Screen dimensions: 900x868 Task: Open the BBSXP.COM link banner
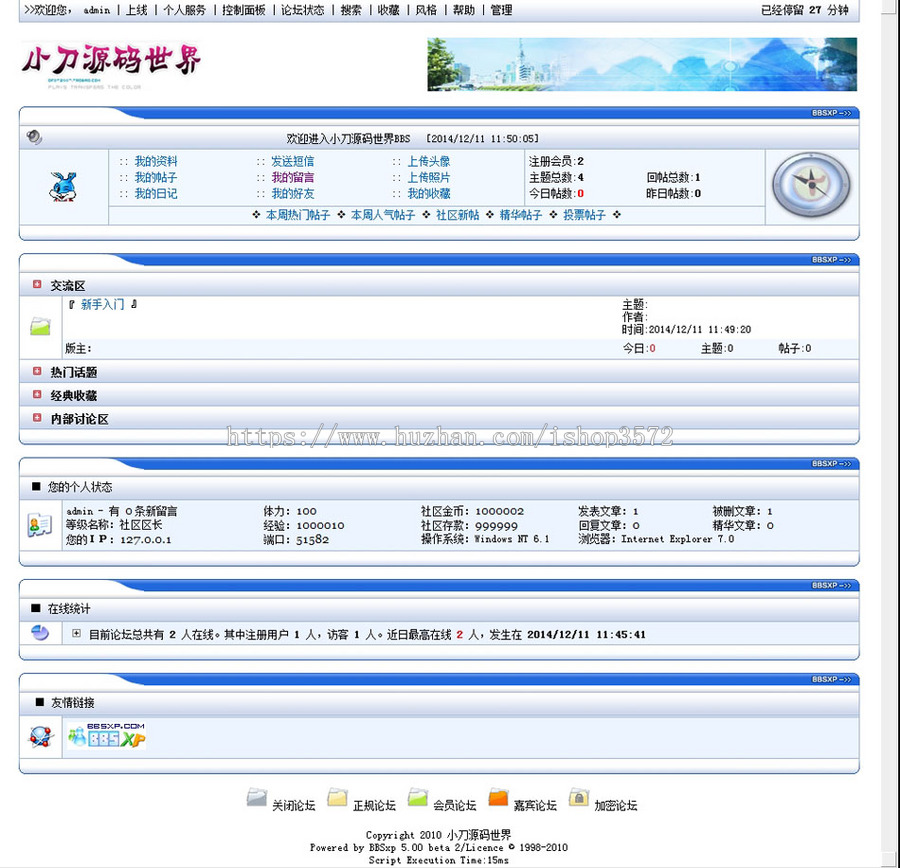point(106,735)
